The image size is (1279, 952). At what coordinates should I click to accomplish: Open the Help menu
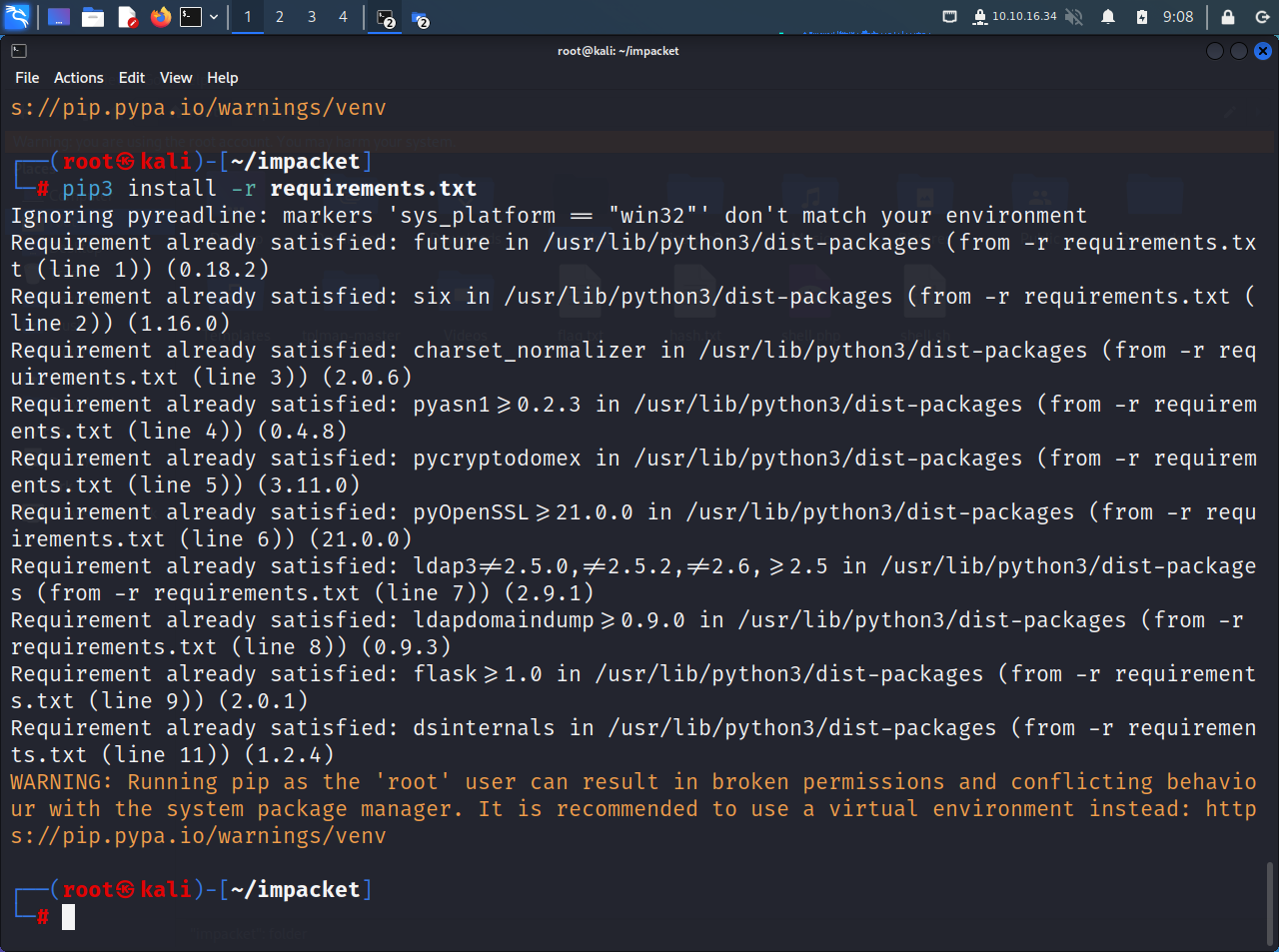[223, 78]
